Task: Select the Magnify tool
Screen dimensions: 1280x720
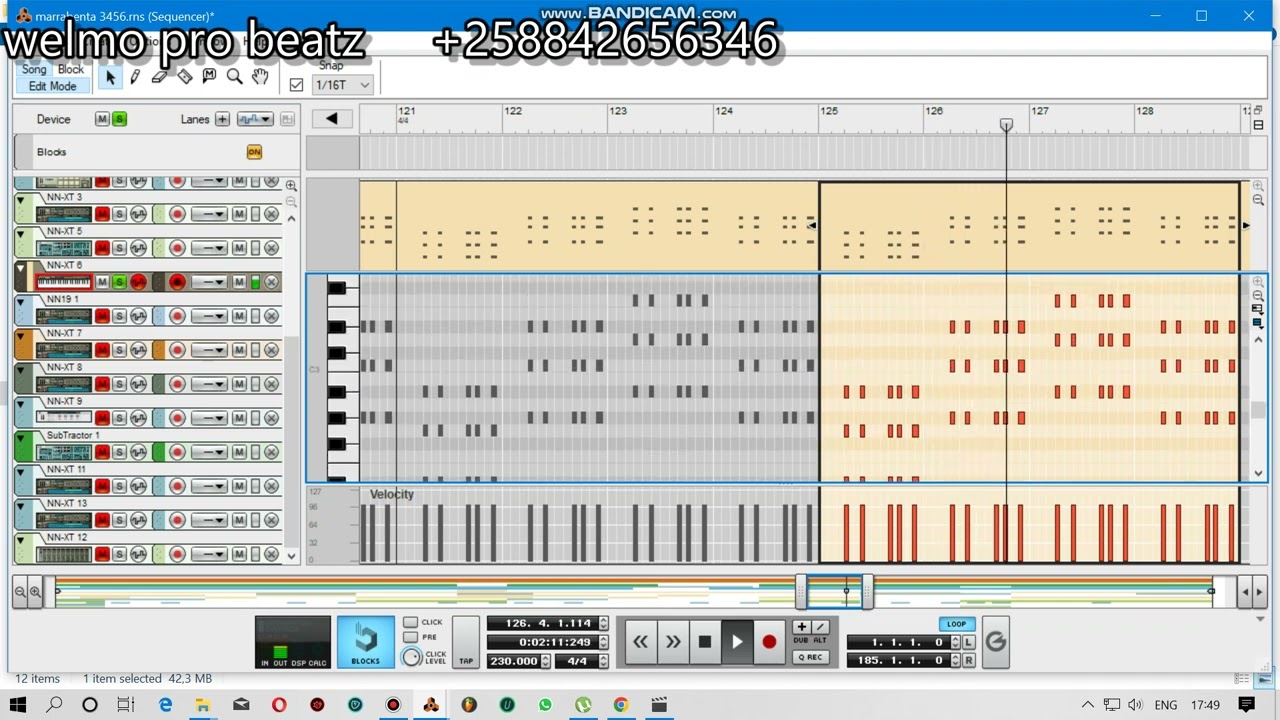Action: 234,77
